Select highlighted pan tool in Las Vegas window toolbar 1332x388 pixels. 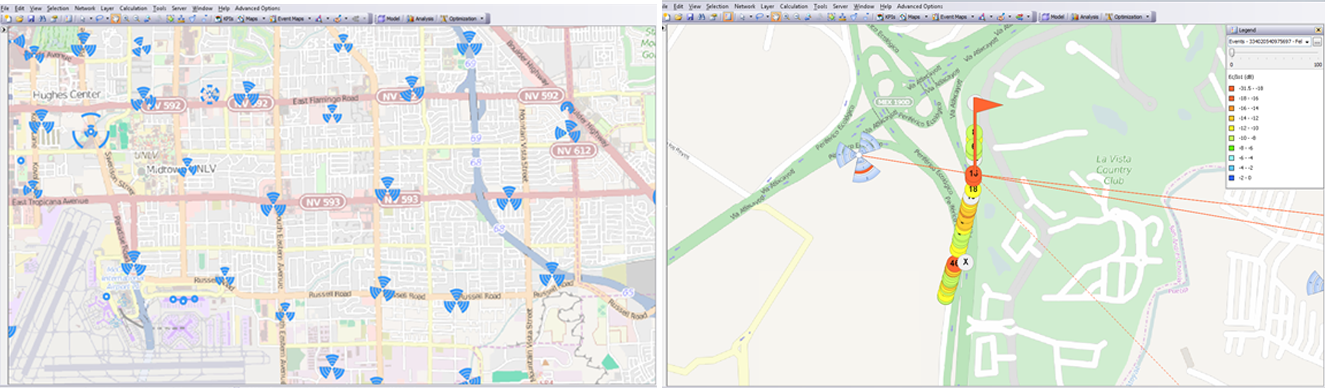click(116, 18)
